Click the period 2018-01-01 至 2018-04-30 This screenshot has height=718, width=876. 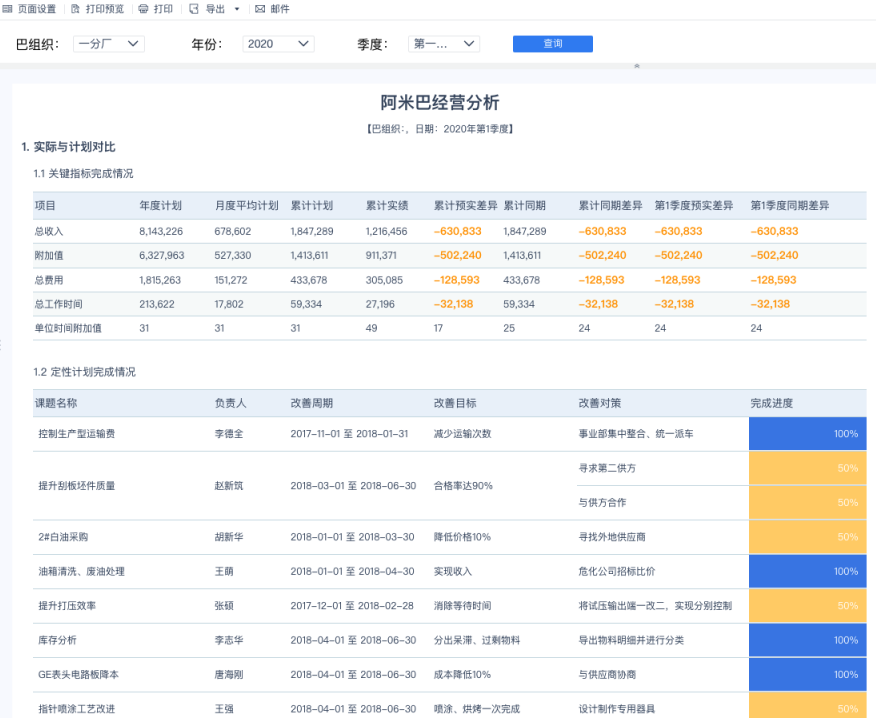tap(353, 572)
